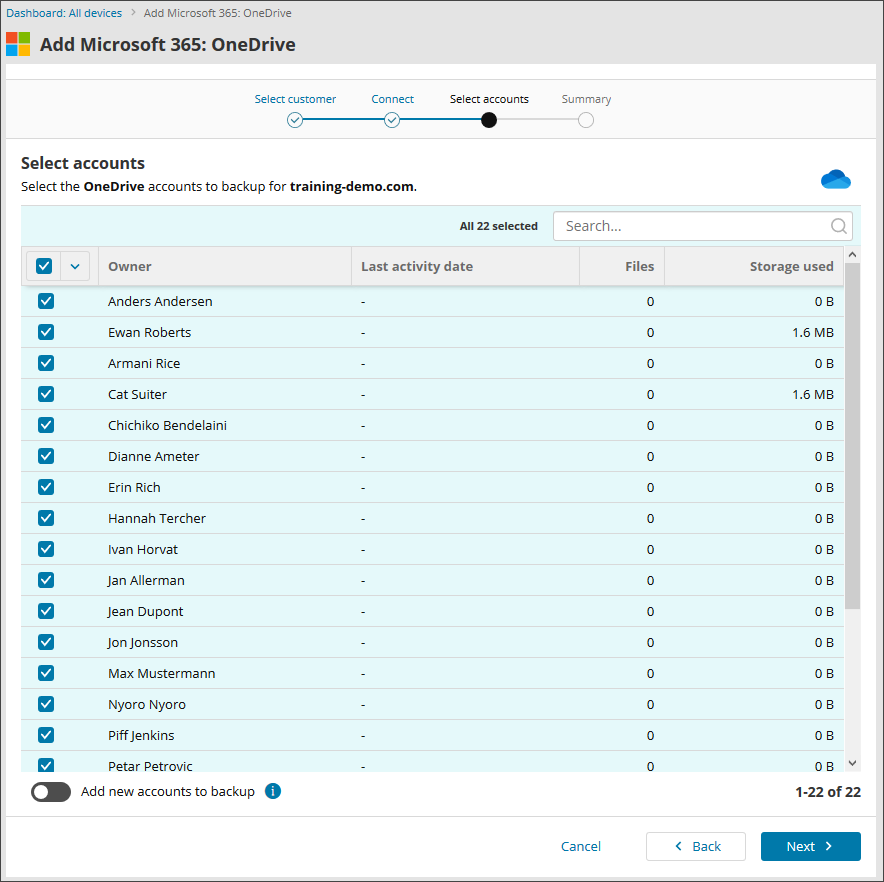This screenshot has width=884, height=882.
Task: Click Cat Suiter's 1.6 MB storage value
Action: 812,394
